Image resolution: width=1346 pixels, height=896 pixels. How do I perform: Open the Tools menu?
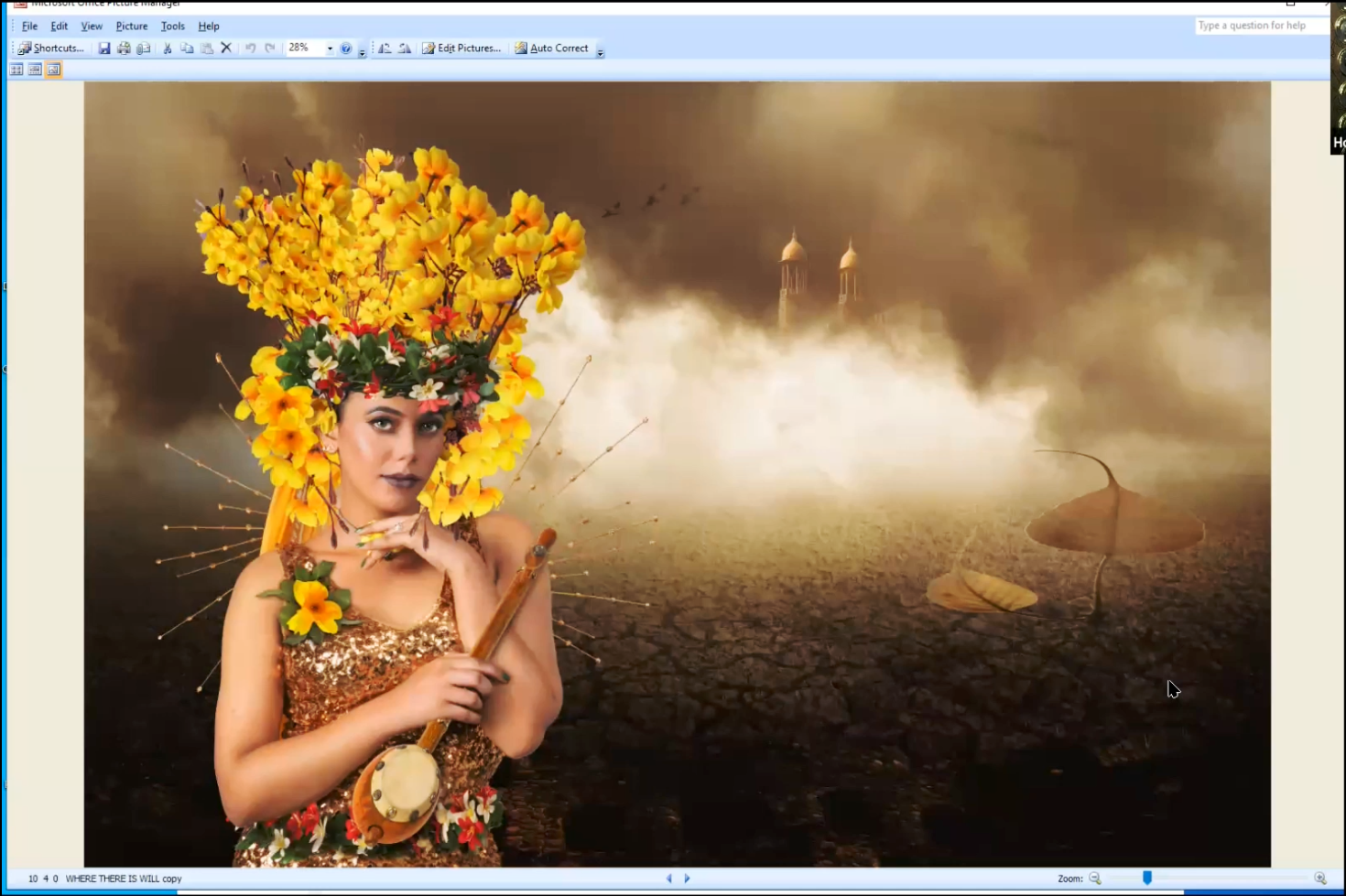[172, 27]
